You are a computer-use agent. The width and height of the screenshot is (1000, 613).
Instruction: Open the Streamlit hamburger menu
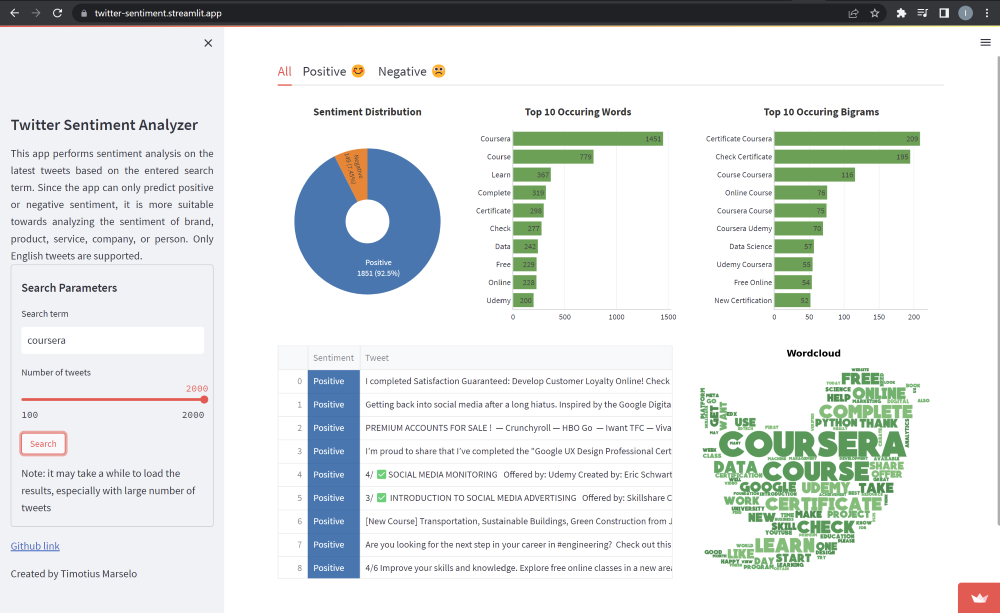[x=985, y=43]
